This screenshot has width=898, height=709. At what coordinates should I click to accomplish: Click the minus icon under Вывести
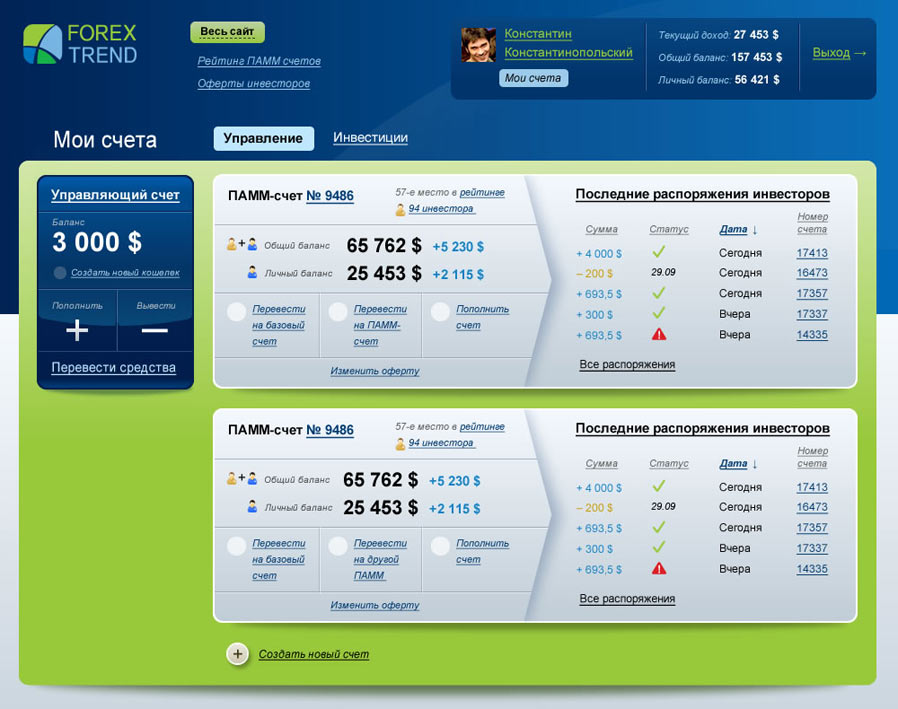tap(154, 331)
